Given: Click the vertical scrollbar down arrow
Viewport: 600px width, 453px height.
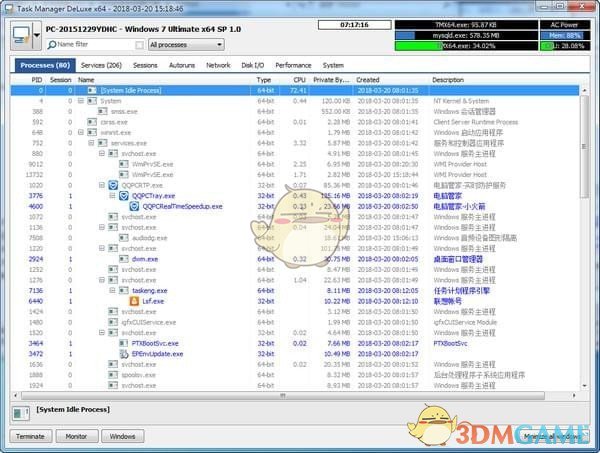Looking at the screenshot, I should (584, 386).
